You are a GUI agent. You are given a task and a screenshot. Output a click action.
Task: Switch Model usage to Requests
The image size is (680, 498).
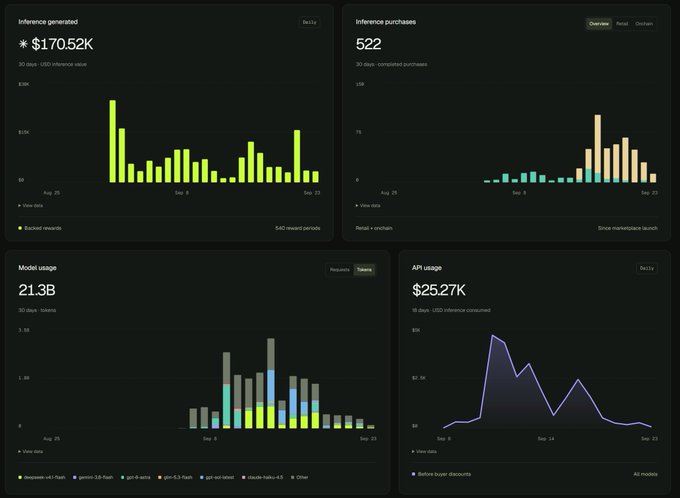pyautogui.click(x=340, y=270)
